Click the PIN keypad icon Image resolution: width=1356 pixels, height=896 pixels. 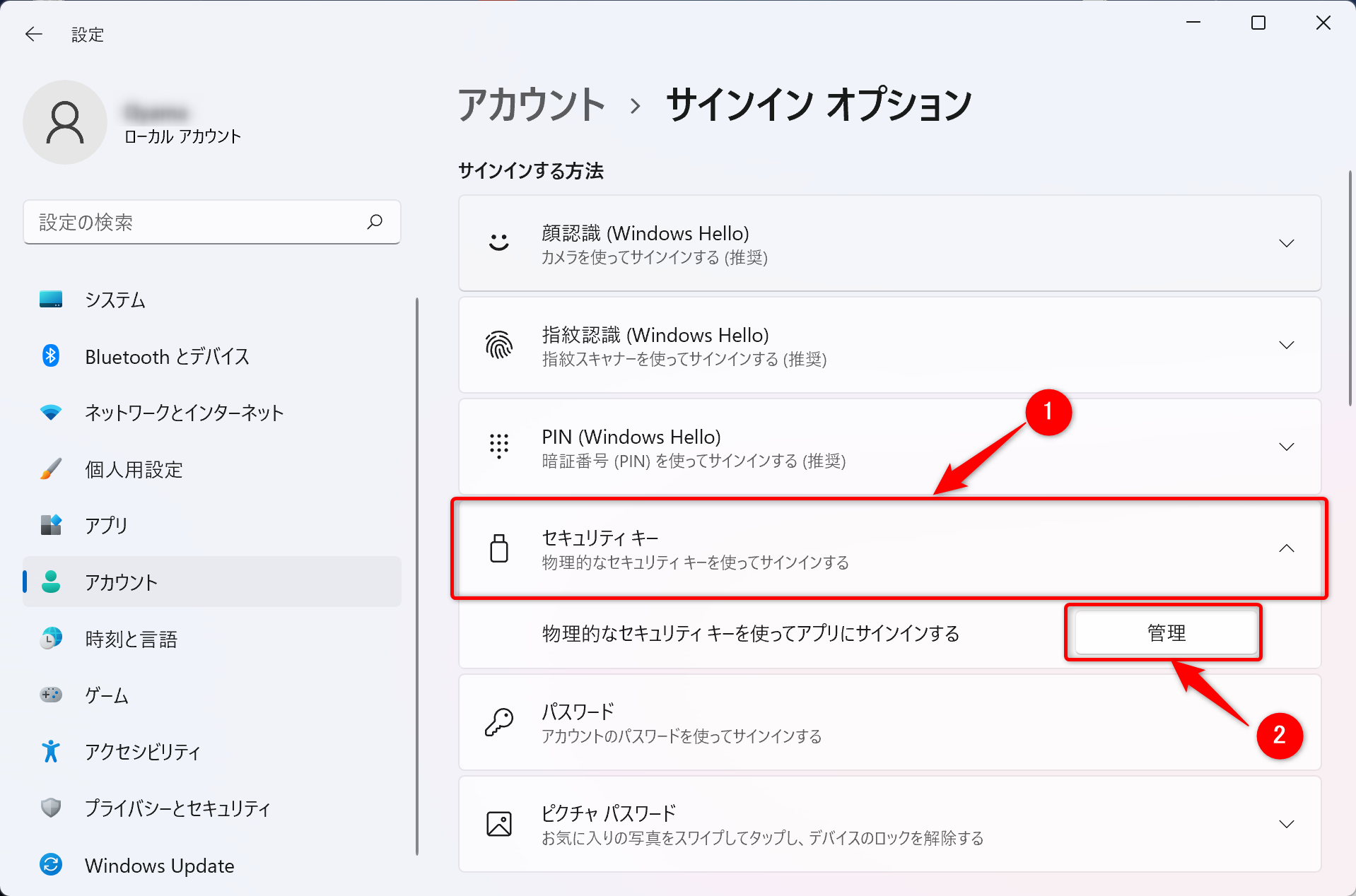499,447
